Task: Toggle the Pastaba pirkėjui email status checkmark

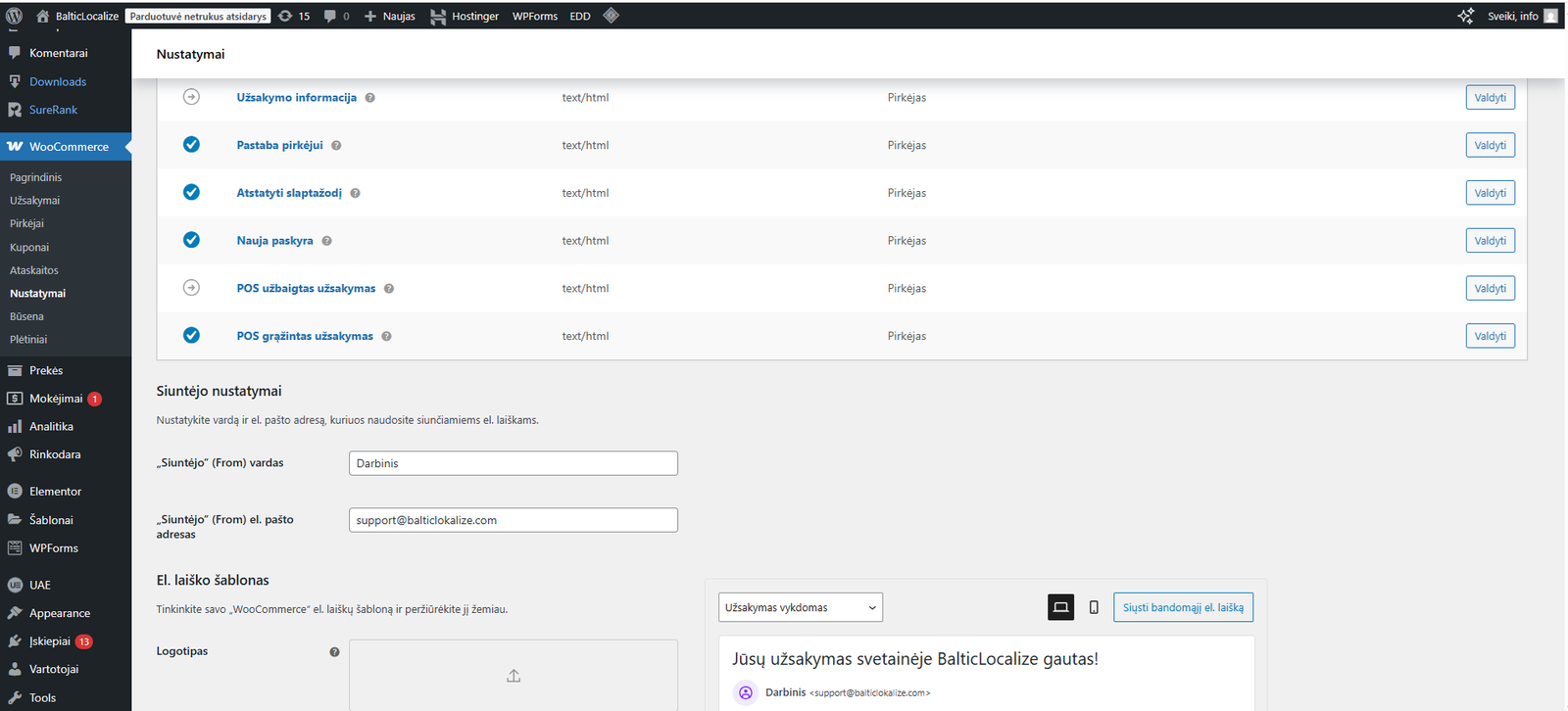Action: tap(191, 145)
